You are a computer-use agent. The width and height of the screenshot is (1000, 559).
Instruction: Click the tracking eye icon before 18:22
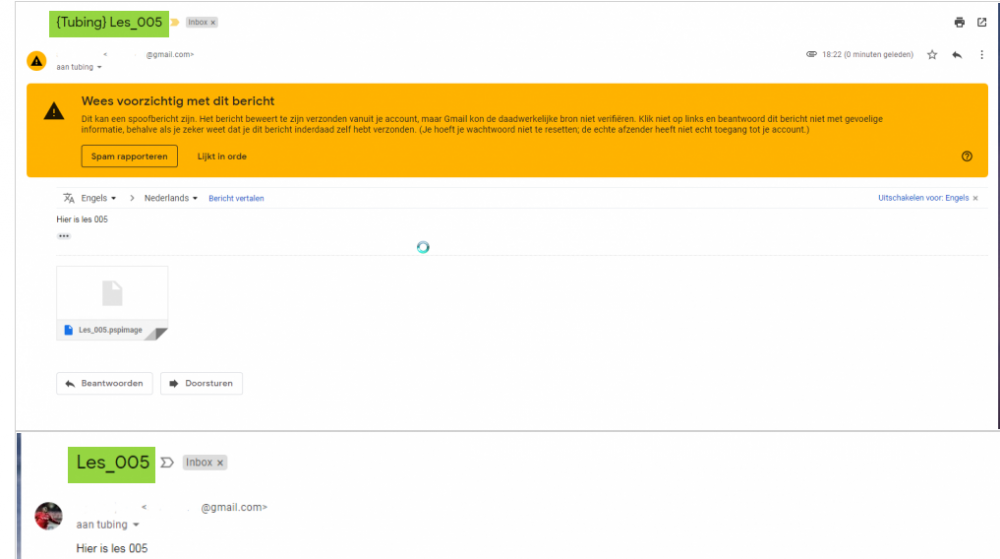tap(811, 54)
